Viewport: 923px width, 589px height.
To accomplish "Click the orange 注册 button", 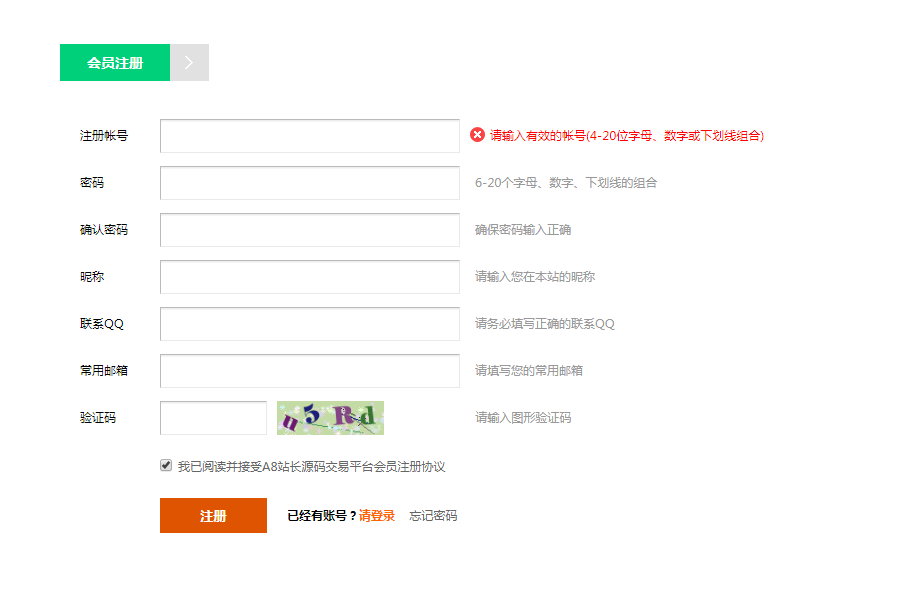I will tap(213, 515).
